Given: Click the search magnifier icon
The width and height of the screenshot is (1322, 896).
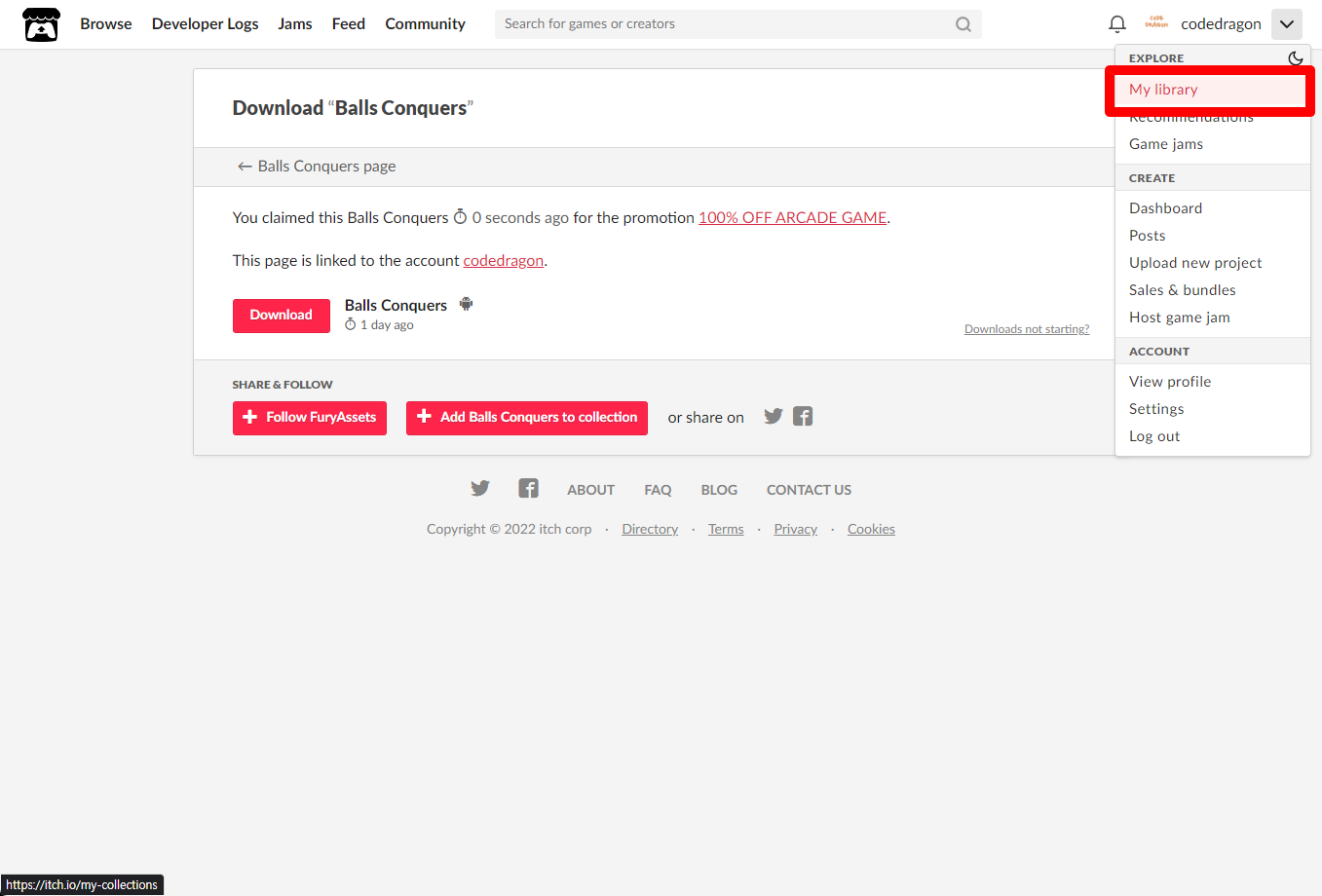Looking at the screenshot, I should [963, 24].
